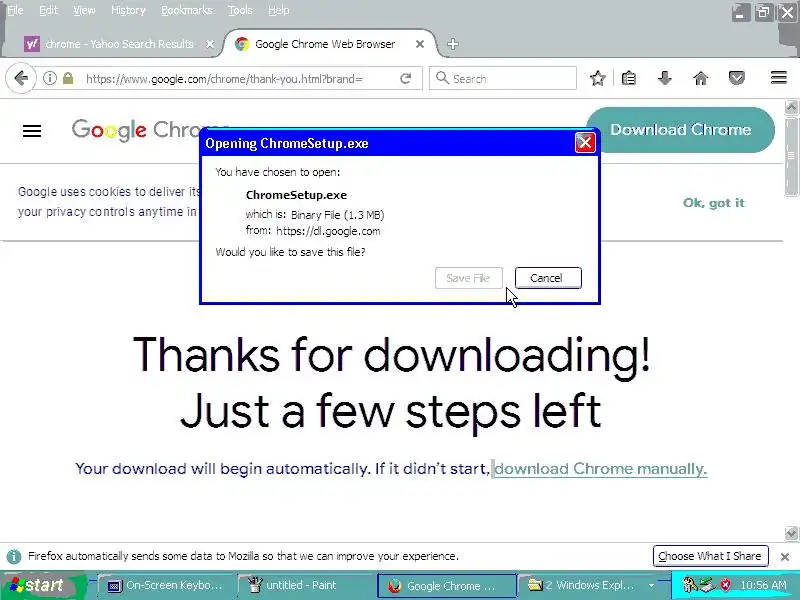
Task: Switch to On-Screen Keyboard taskbar item
Action: click(x=166, y=586)
